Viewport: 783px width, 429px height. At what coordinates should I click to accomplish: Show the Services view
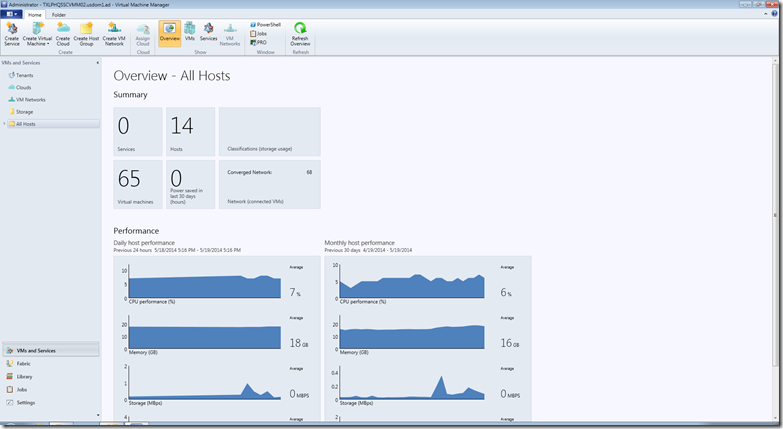(x=208, y=31)
